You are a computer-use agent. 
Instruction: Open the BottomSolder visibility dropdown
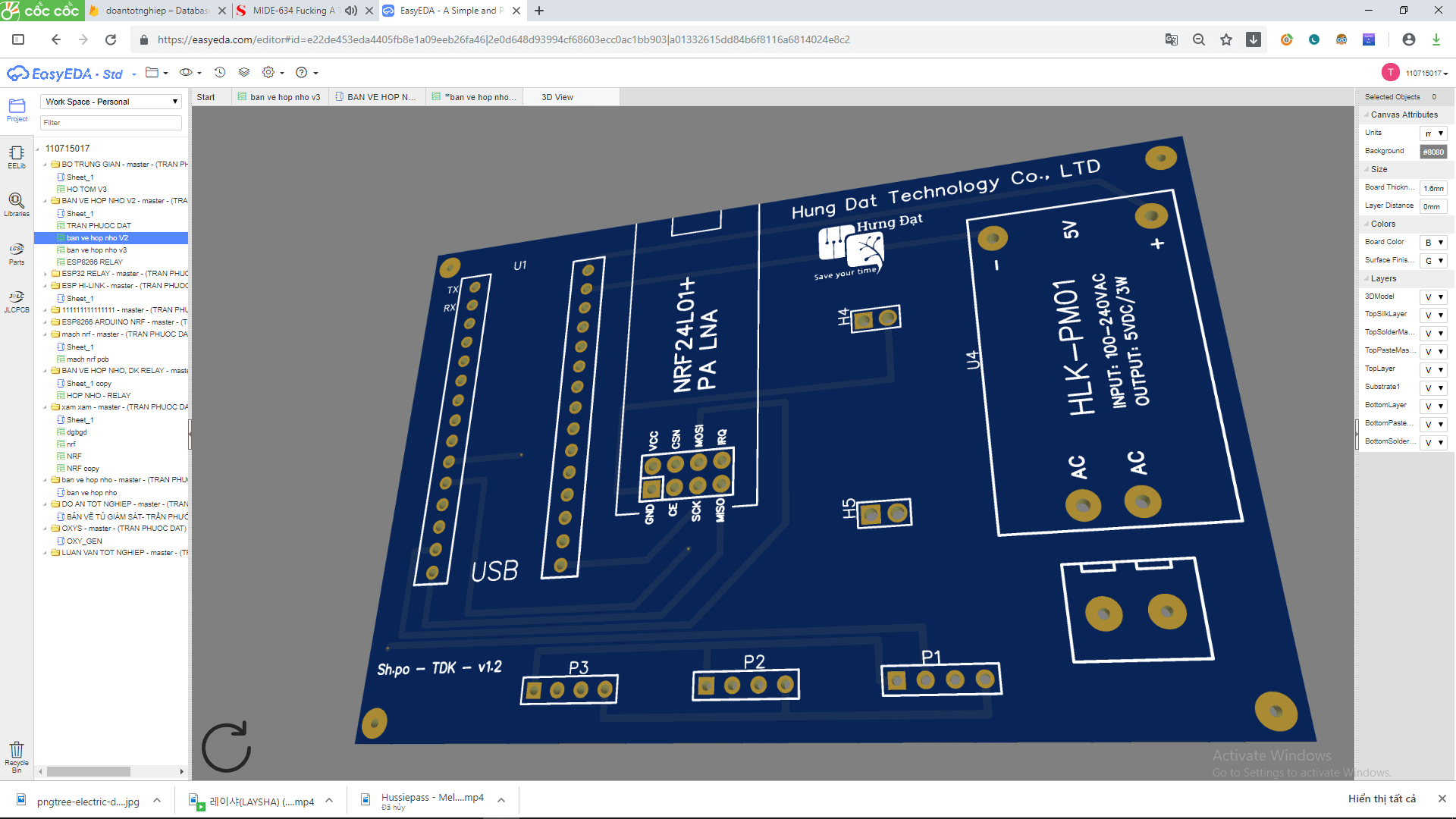pos(1434,443)
